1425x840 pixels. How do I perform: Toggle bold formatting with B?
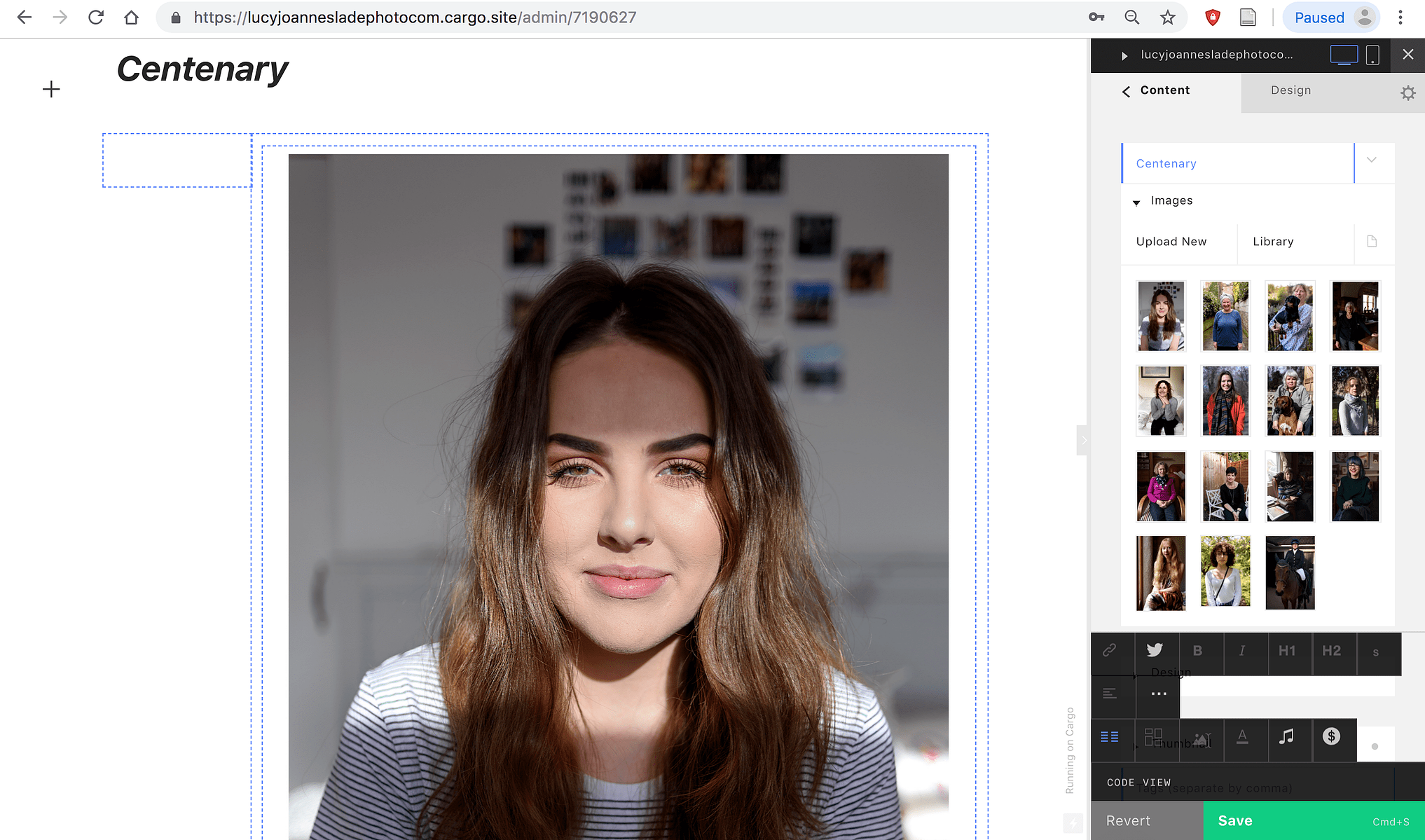tap(1198, 651)
